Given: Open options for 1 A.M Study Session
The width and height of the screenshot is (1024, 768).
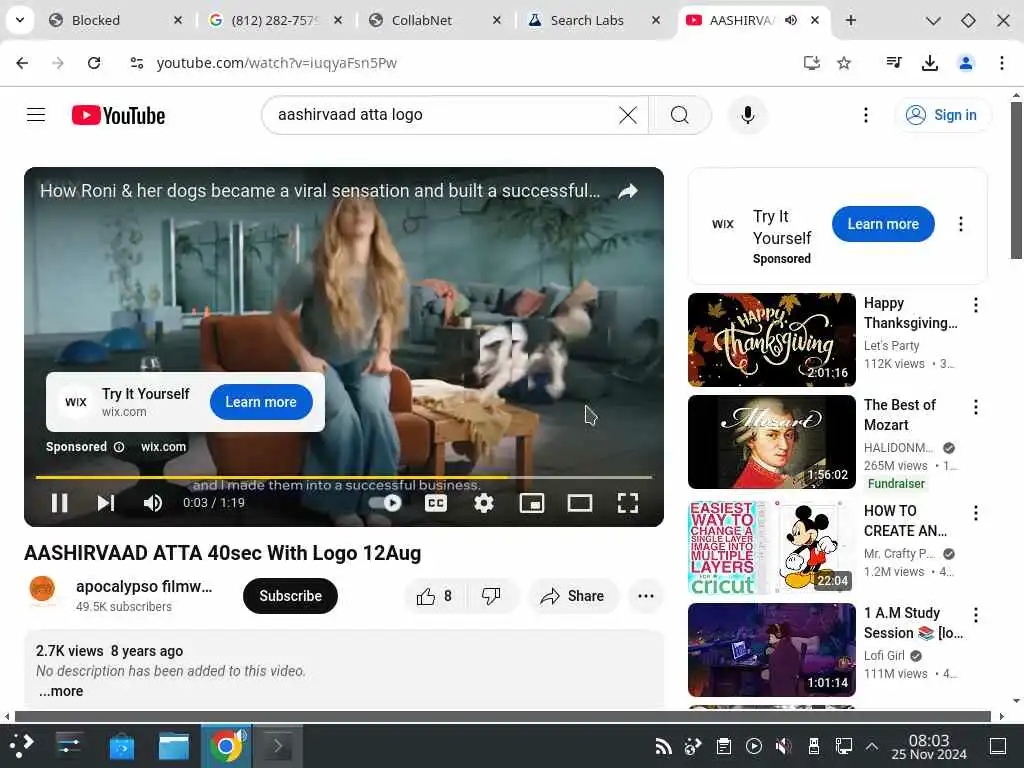Looking at the screenshot, I should [x=976, y=615].
